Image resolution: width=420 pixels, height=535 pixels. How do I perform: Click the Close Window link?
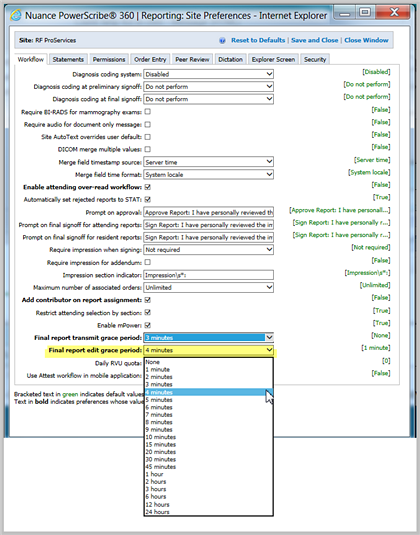pyautogui.click(x=366, y=40)
